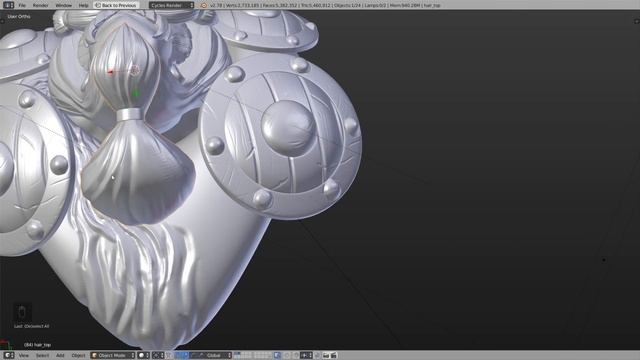This screenshot has width=640, height=360.
Task: Open the viewport shading sphere dropdown
Action: [144, 356]
